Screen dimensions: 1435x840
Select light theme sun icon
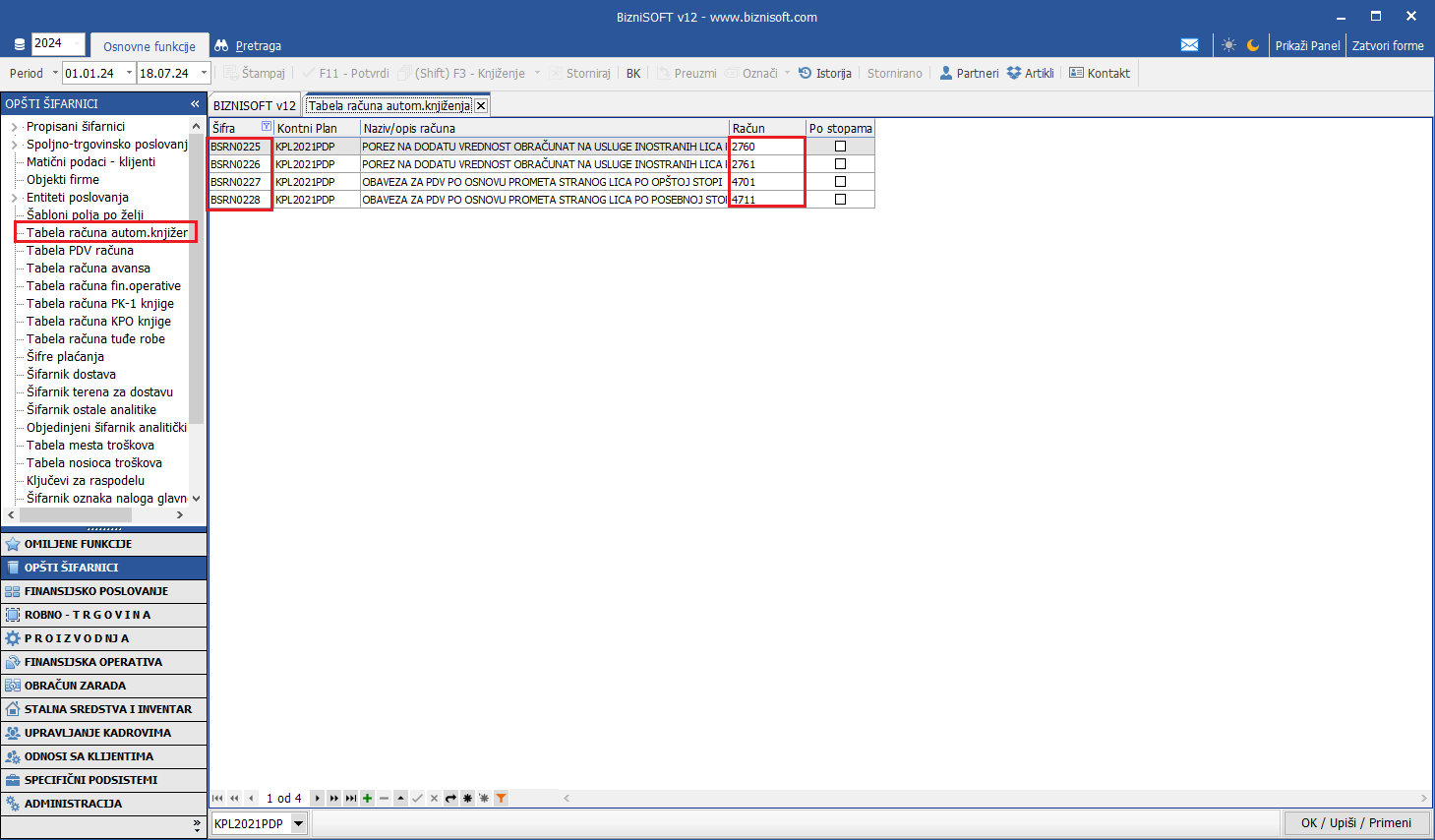pos(1228,45)
